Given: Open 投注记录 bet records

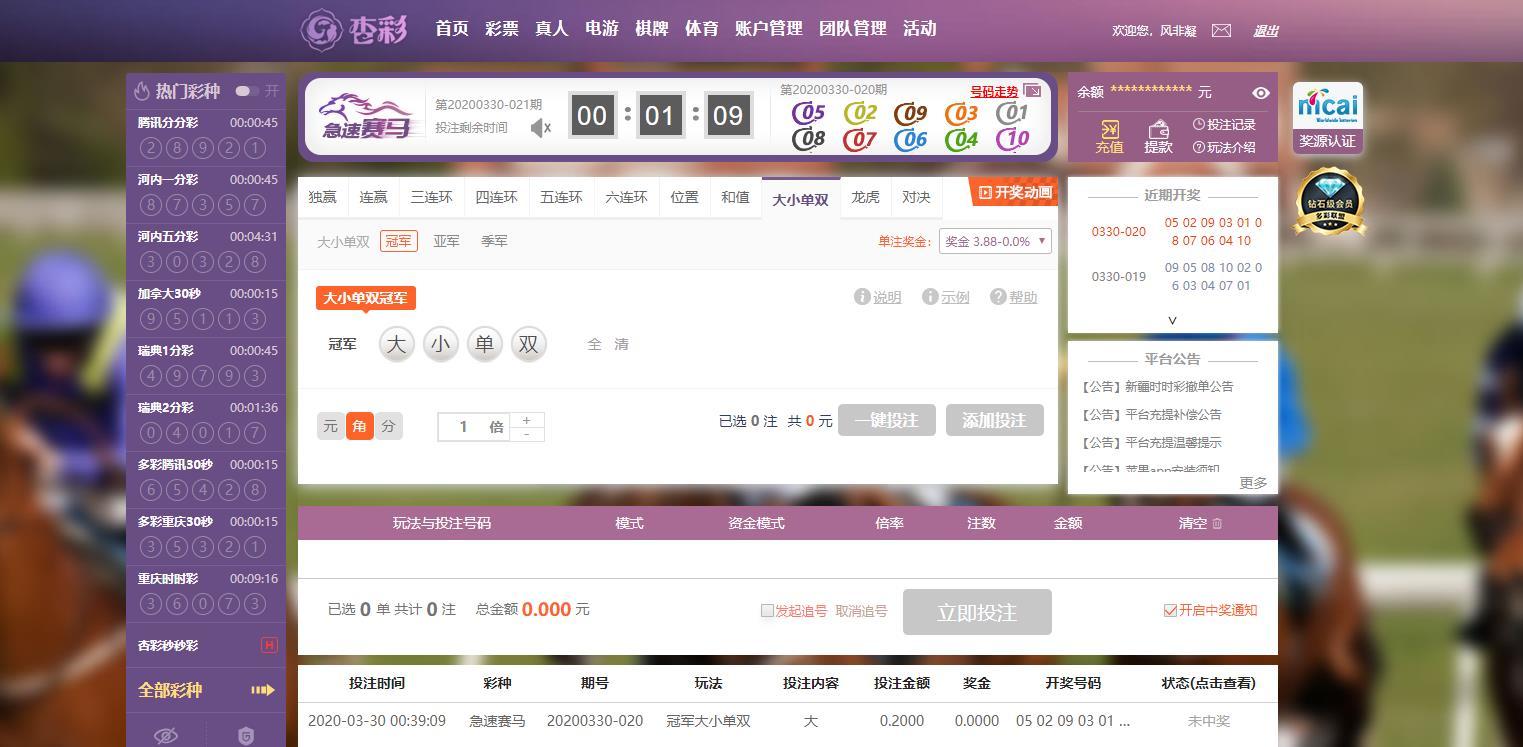Looking at the screenshot, I should (x=1223, y=125).
